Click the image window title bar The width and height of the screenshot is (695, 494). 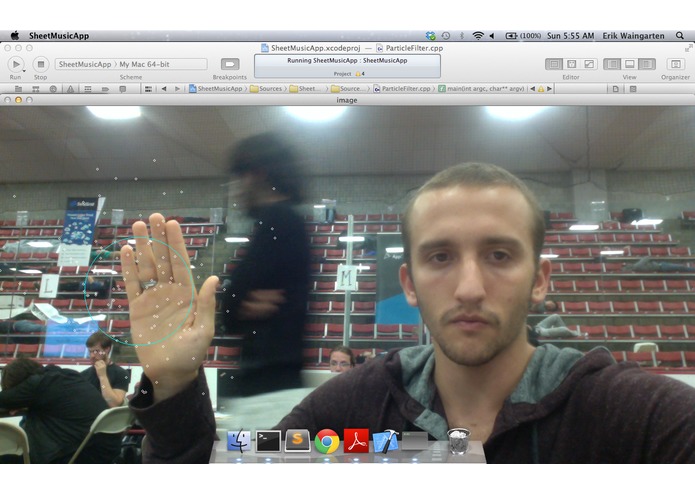347,100
